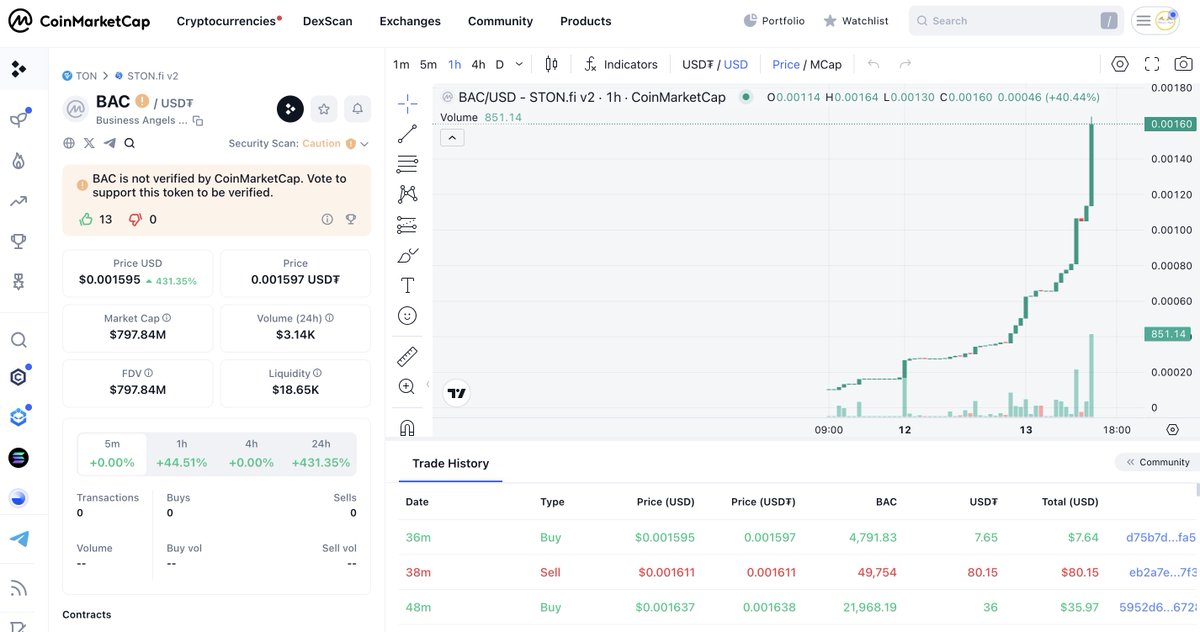The height and width of the screenshot is (632, 1200).
Task: Click the chart settings hexagon icon
Action: (1120, 64)
